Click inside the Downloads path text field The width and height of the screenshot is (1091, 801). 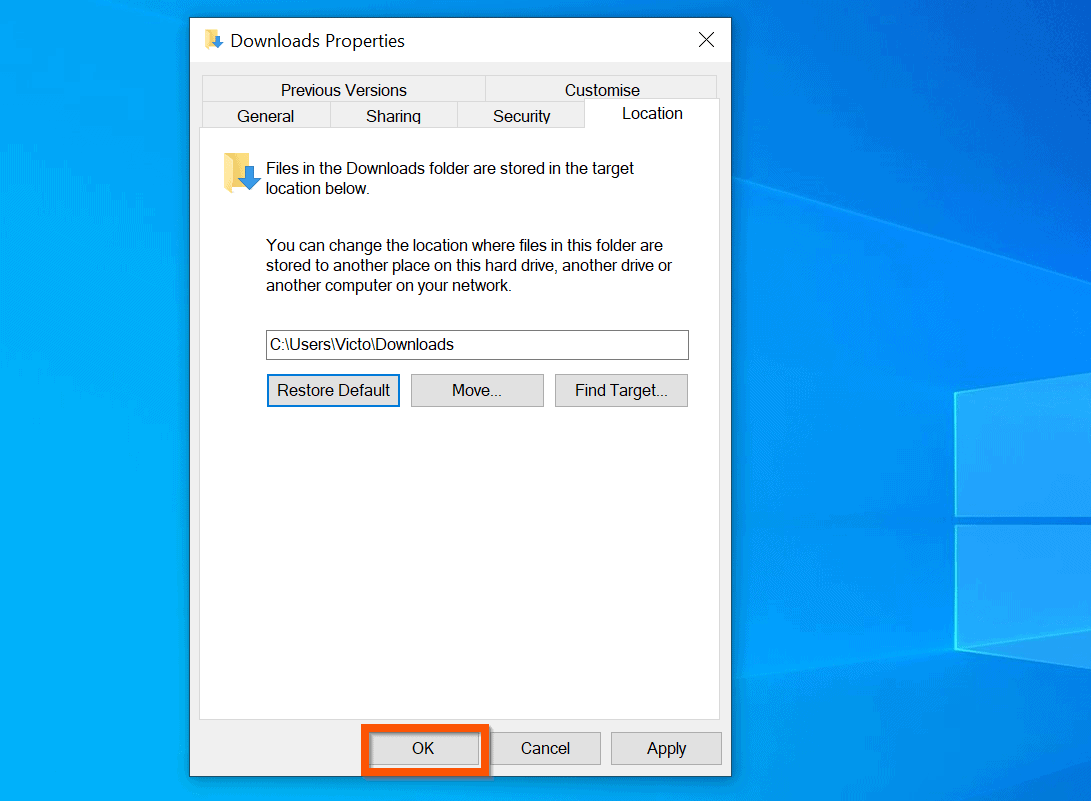[x=477, y=345]
